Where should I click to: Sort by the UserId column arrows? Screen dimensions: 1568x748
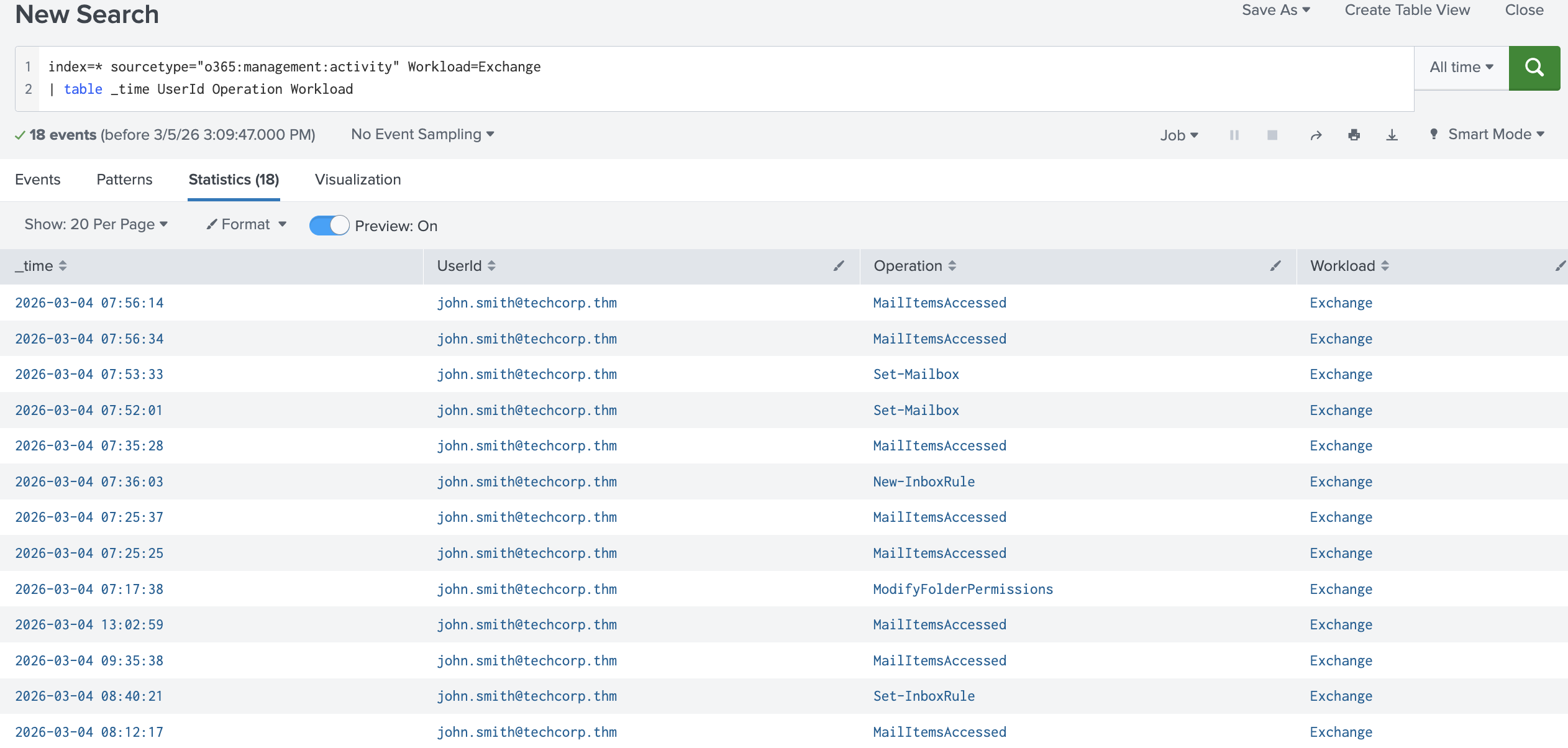pos(491,266)
